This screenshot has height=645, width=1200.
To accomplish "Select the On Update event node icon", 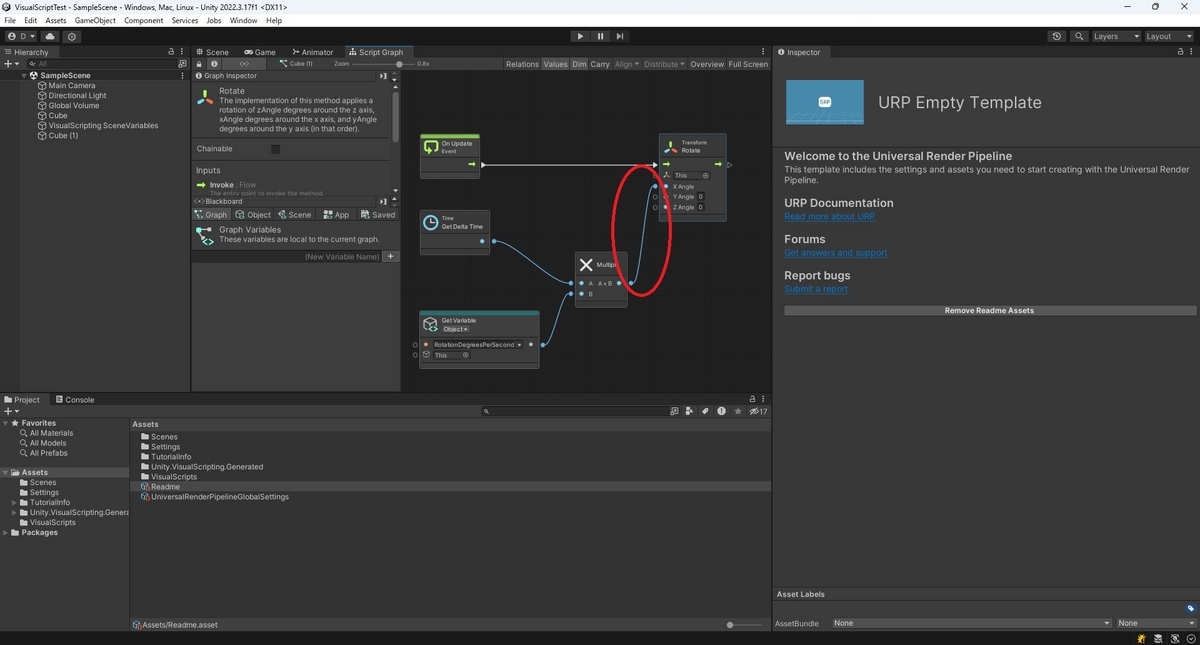I will point(431,147).
